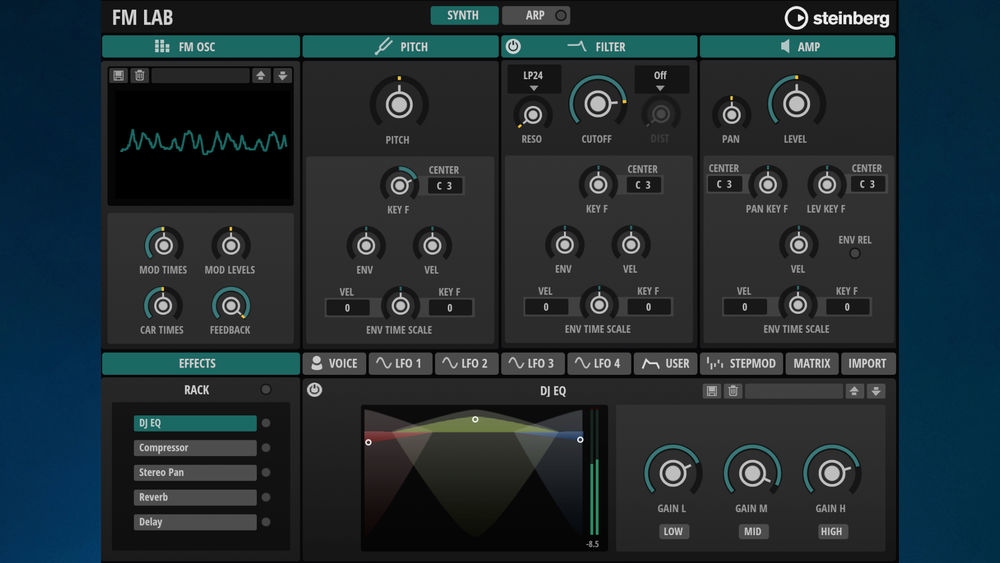Click the delete preset icon in DJ EQ

point(733,391)
